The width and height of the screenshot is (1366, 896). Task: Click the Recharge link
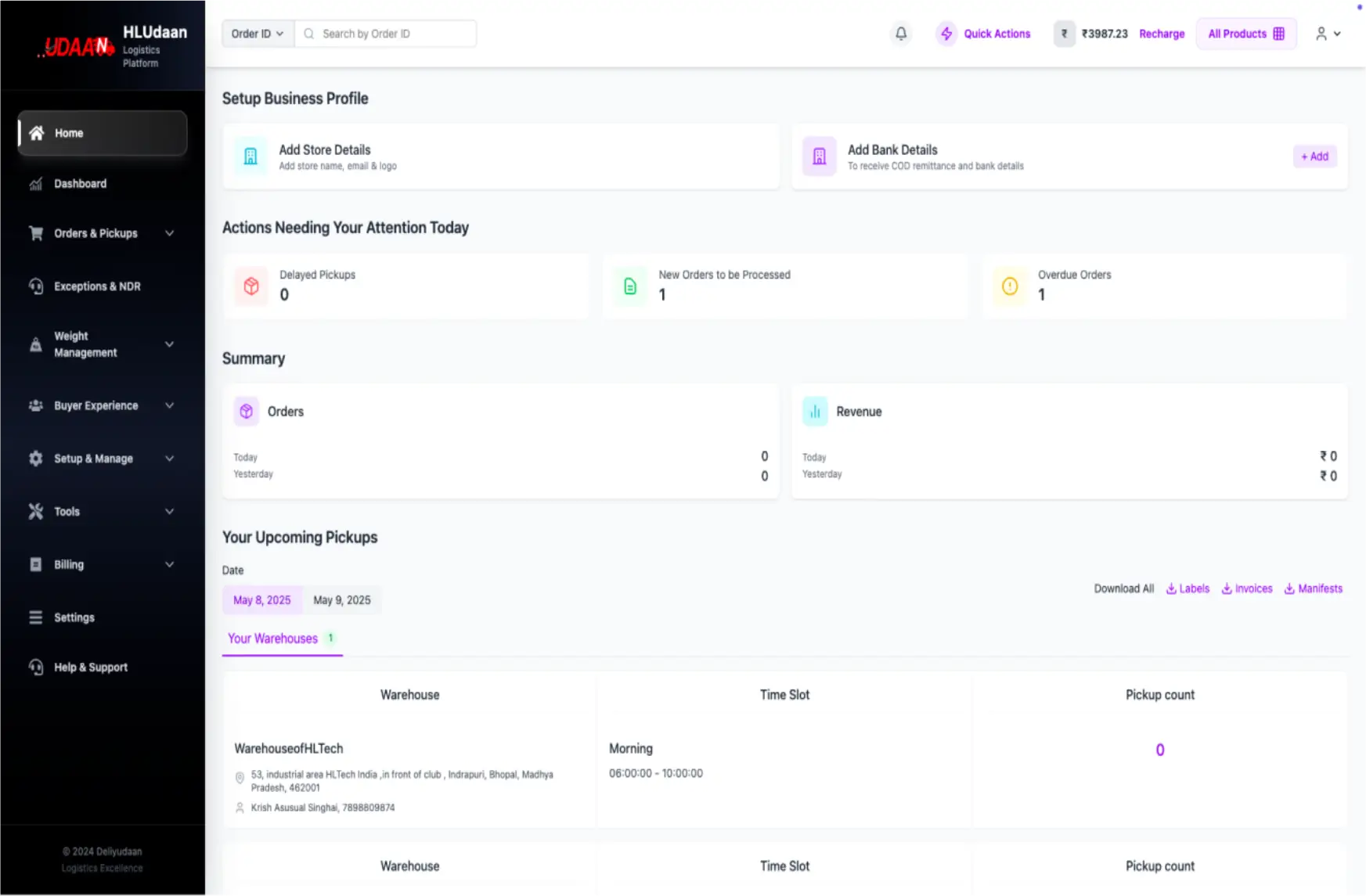point(1162,34)
